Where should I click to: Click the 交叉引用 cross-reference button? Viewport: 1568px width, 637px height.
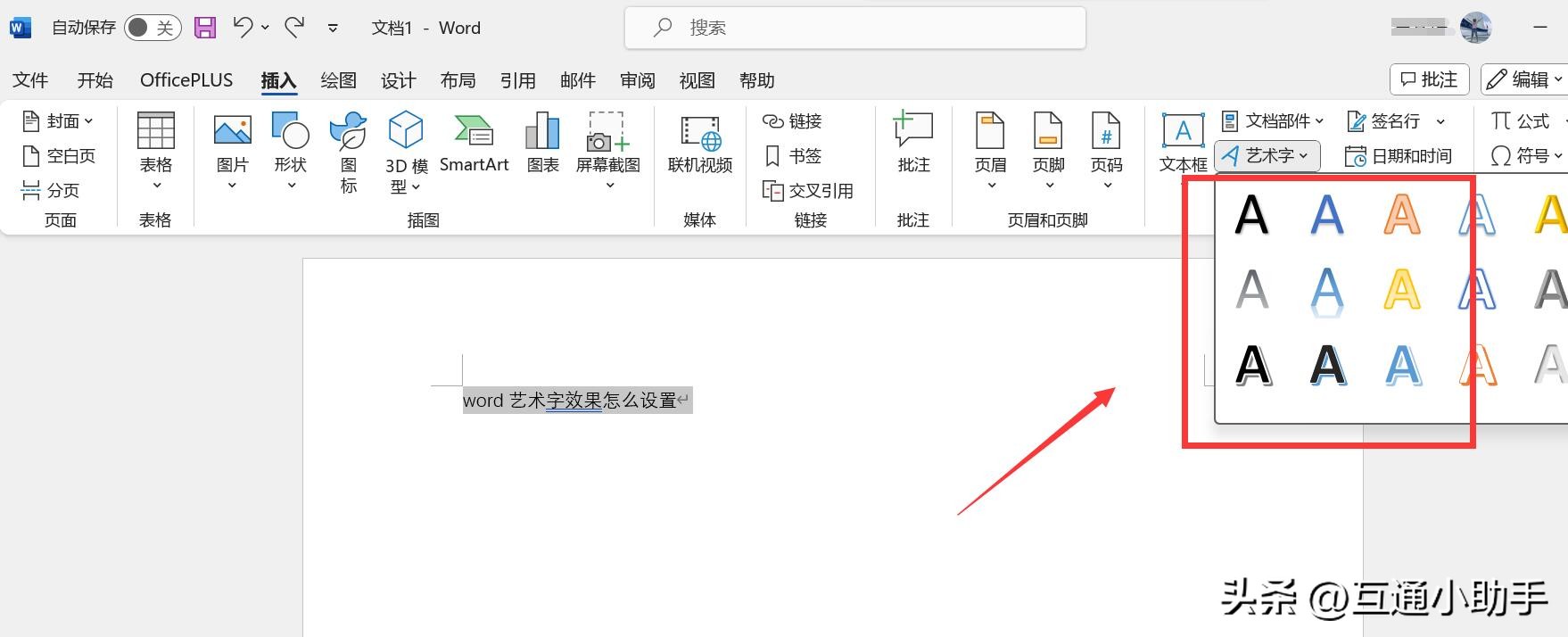coord(809,191)
